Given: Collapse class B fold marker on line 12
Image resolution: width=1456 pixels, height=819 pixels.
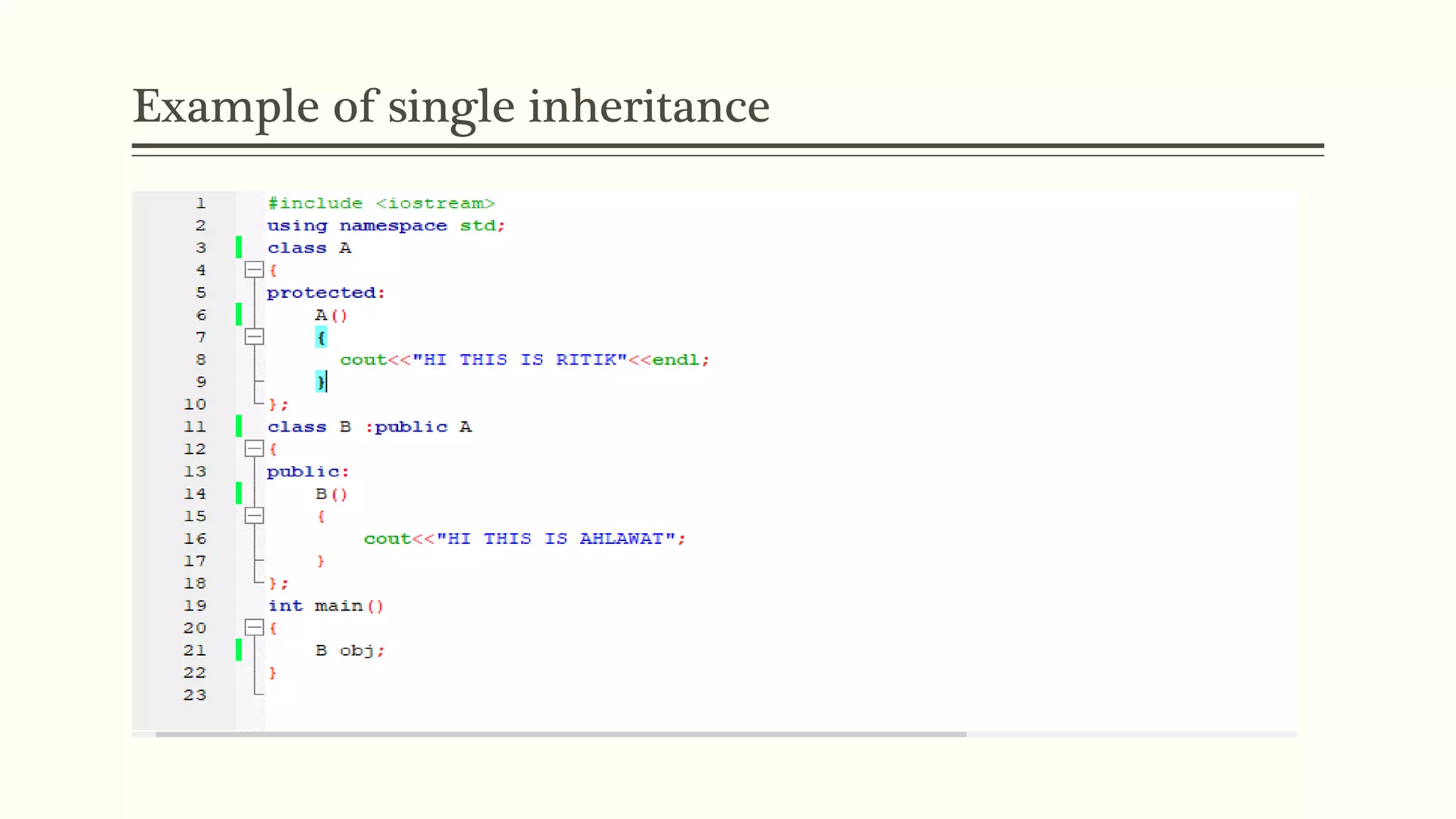Looking at the screenshot, I should point(254,449).
